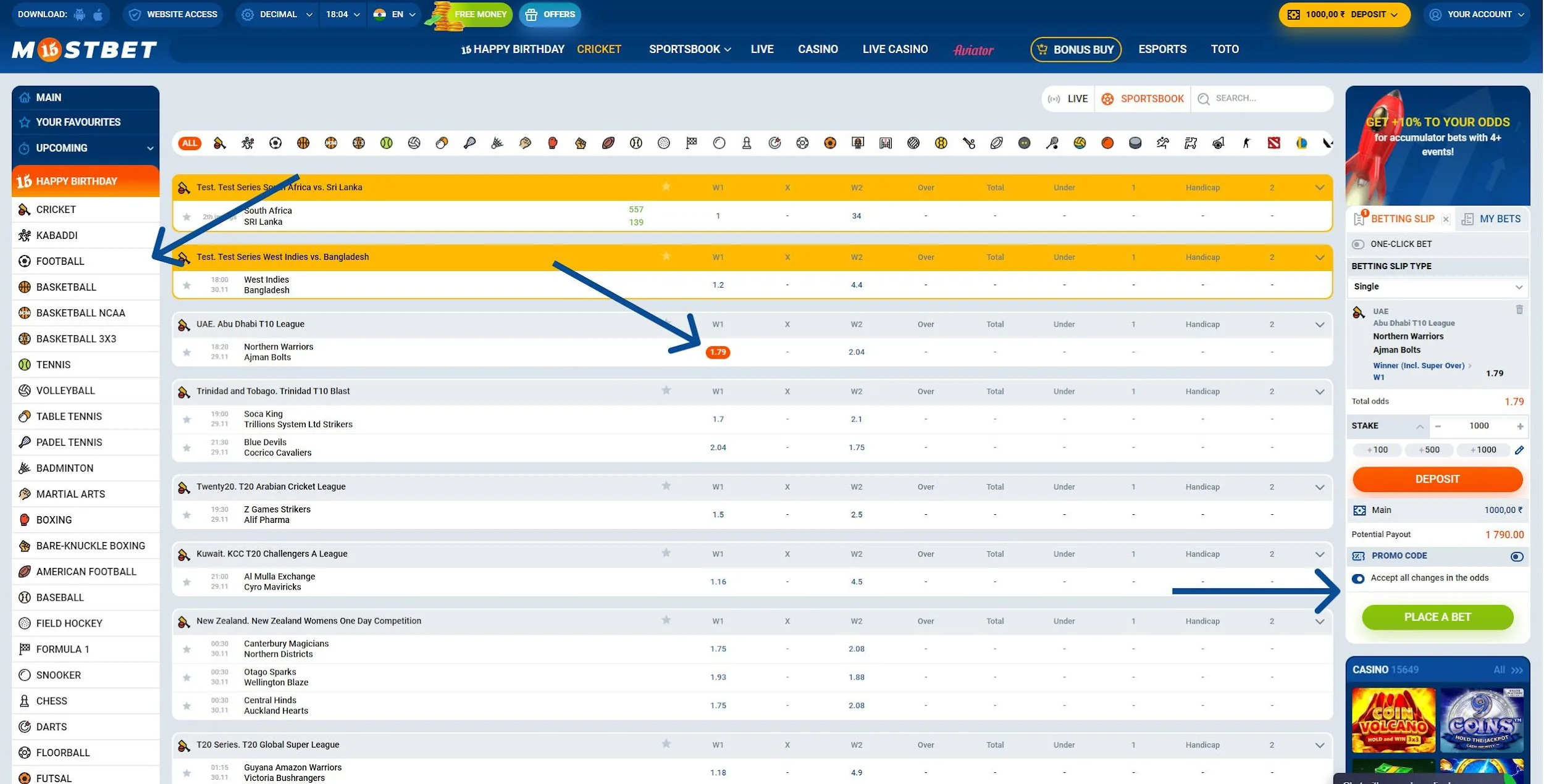
Task: Collapse the T20 Arabian Cricket League section
Action: click(x=1319, y=487)
